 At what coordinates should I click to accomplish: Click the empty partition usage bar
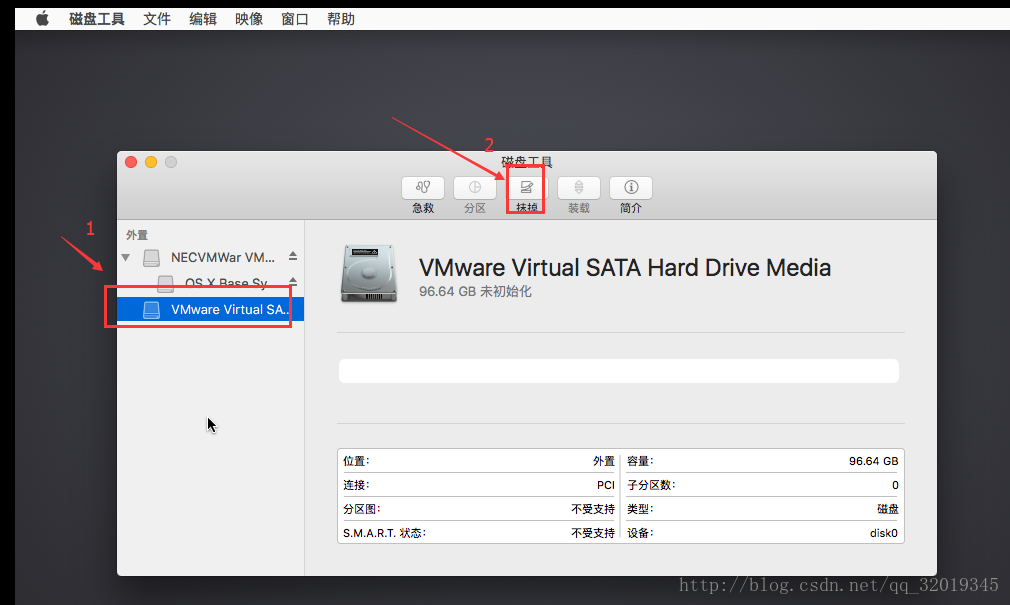tap(619, 371)
